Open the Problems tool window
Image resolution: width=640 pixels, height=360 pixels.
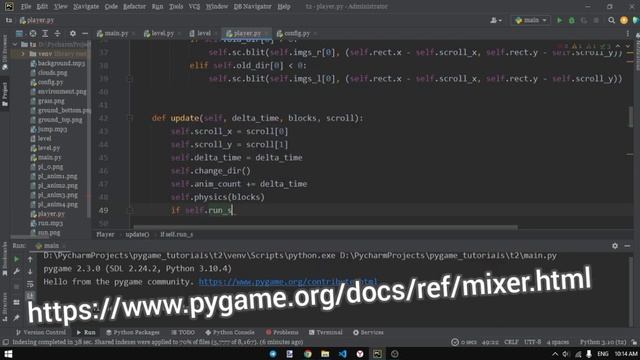coord(282,332)
